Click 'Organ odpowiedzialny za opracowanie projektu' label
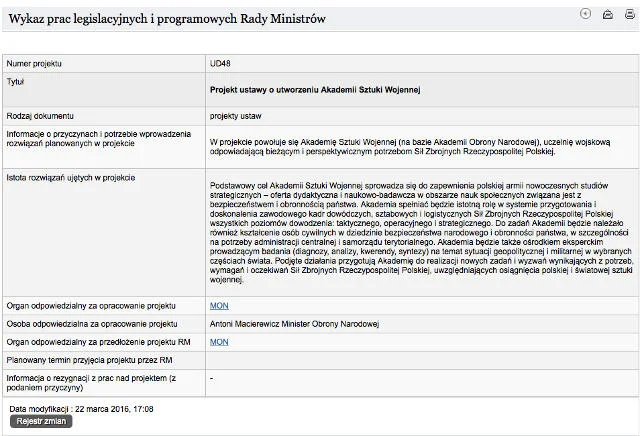 coord(91,306)
